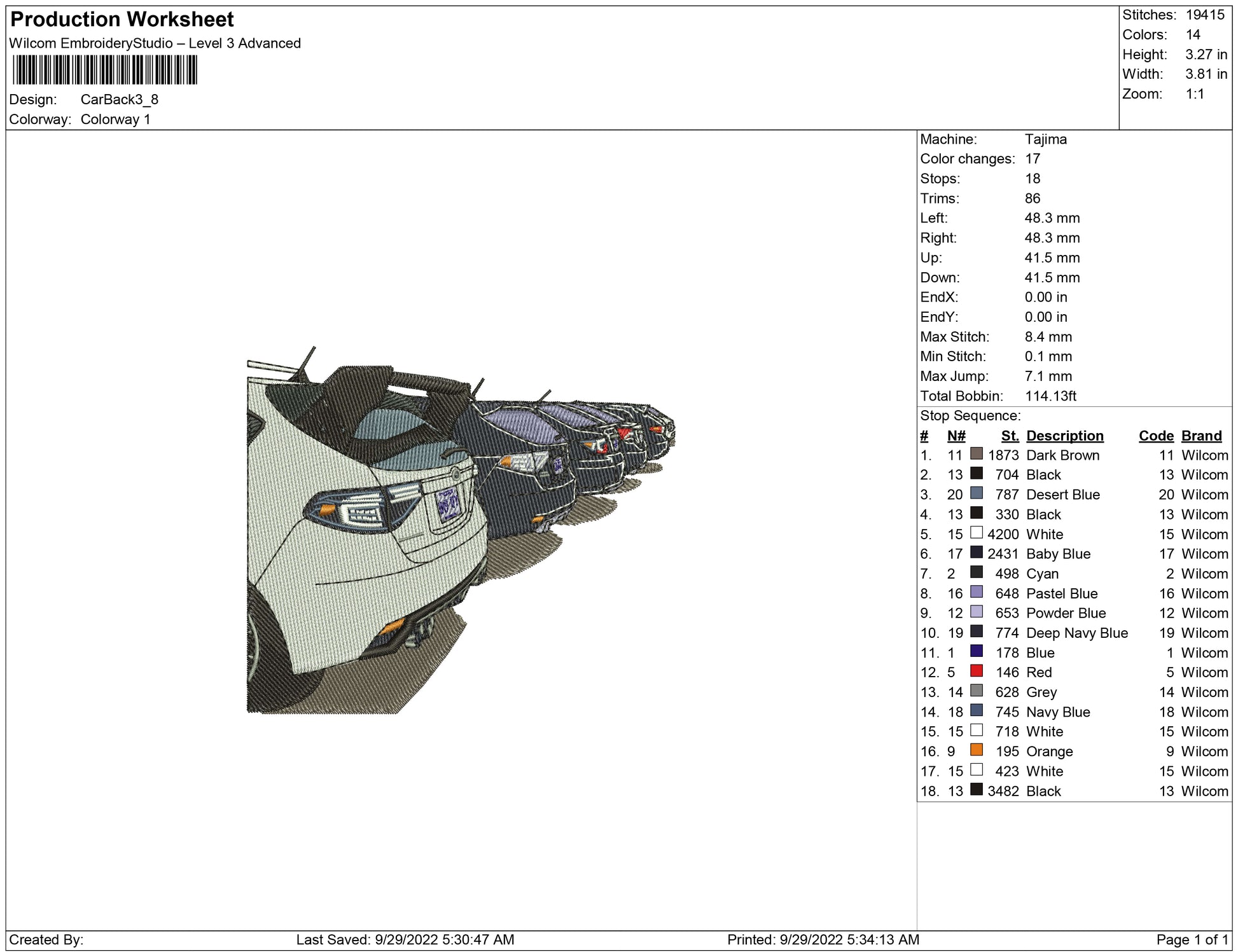Click the Powder Blue color swatch
Viewport: 1238px width, 952px height.
point(976,612)
